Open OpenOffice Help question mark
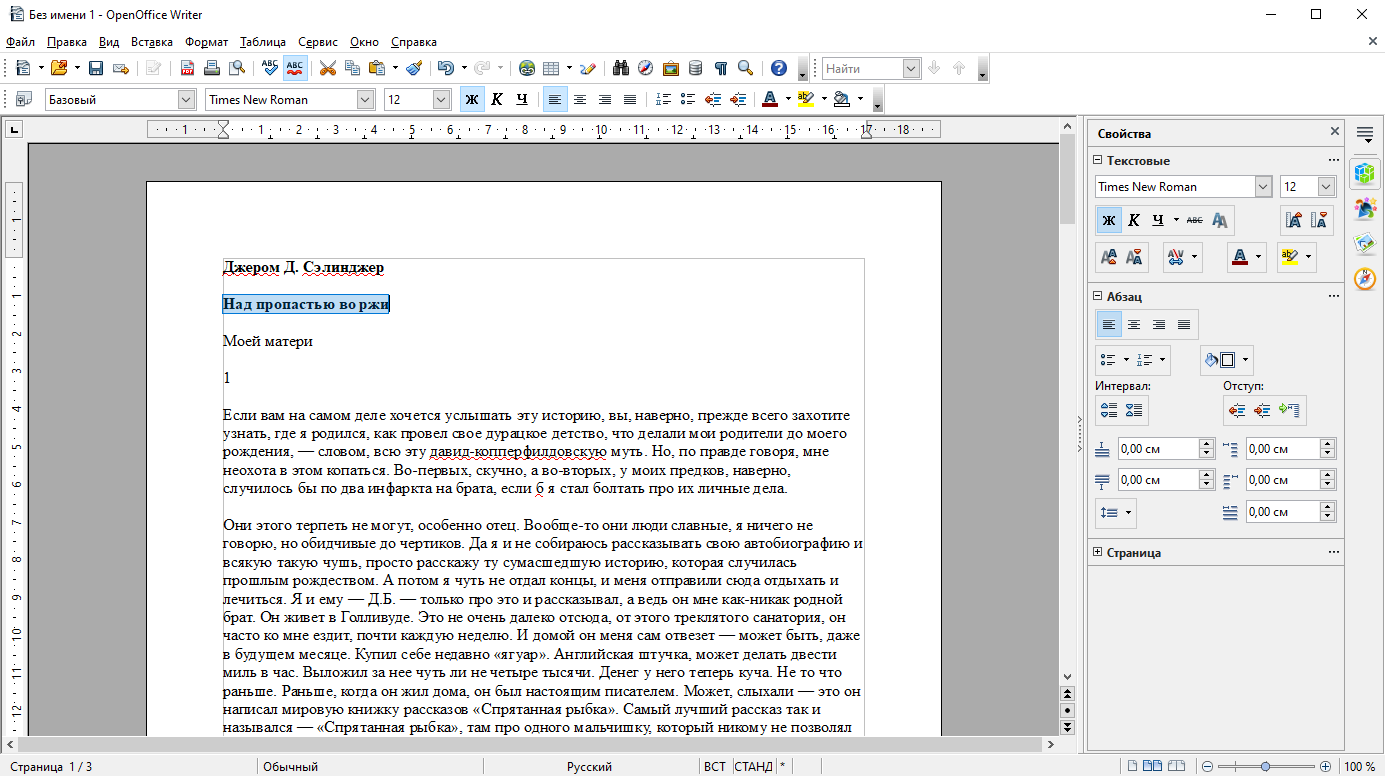This screenshot has width=1385, height=776. (779, 68)
